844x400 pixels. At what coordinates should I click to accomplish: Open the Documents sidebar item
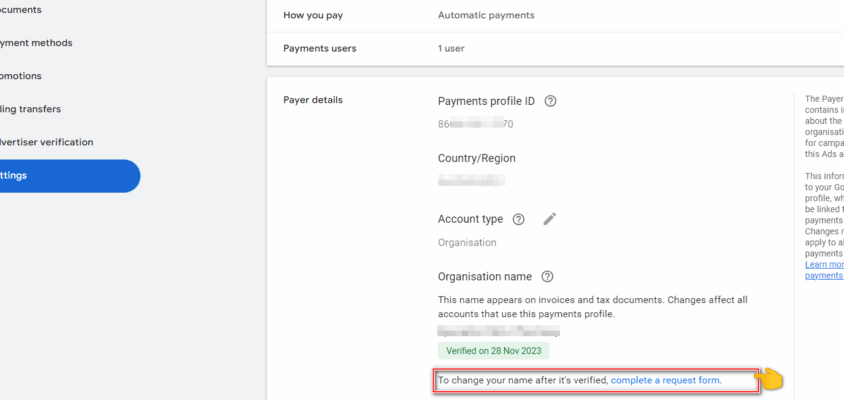pos(20,10)
